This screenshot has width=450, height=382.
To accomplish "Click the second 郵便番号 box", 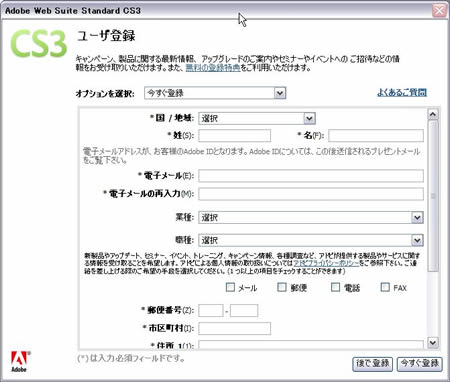I will point(244,311).
